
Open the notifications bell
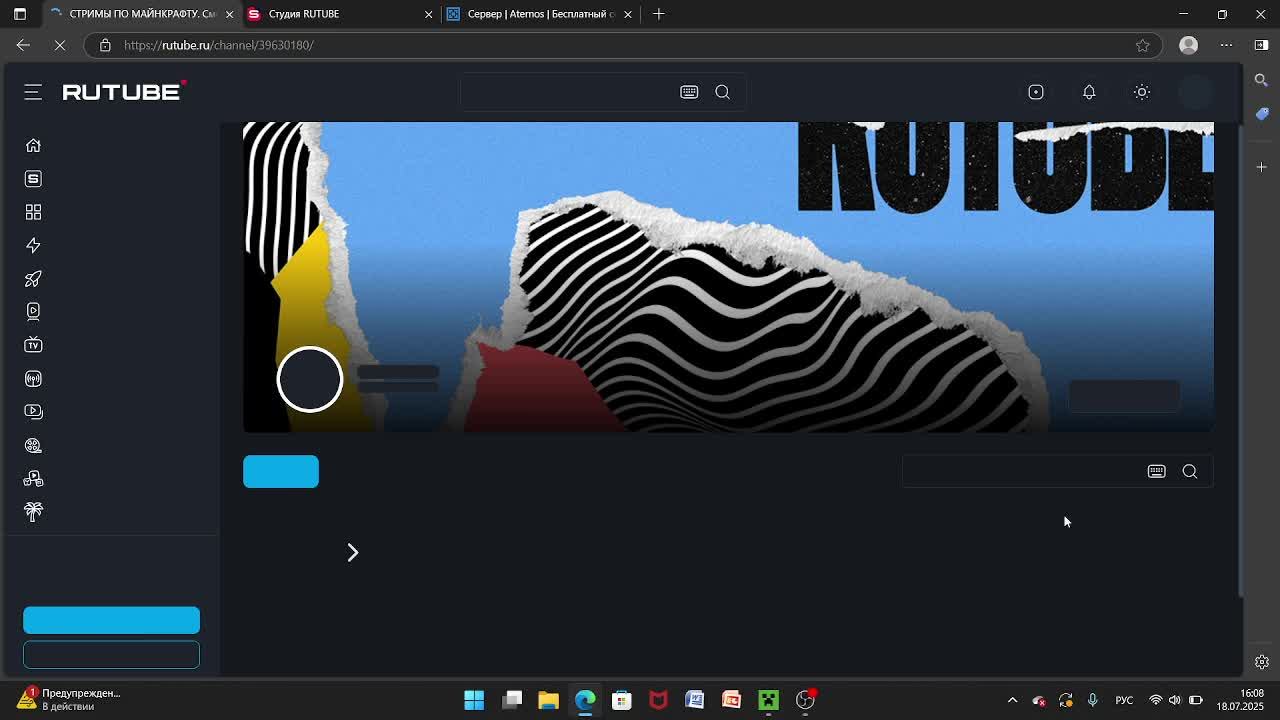coord(1089,92)
